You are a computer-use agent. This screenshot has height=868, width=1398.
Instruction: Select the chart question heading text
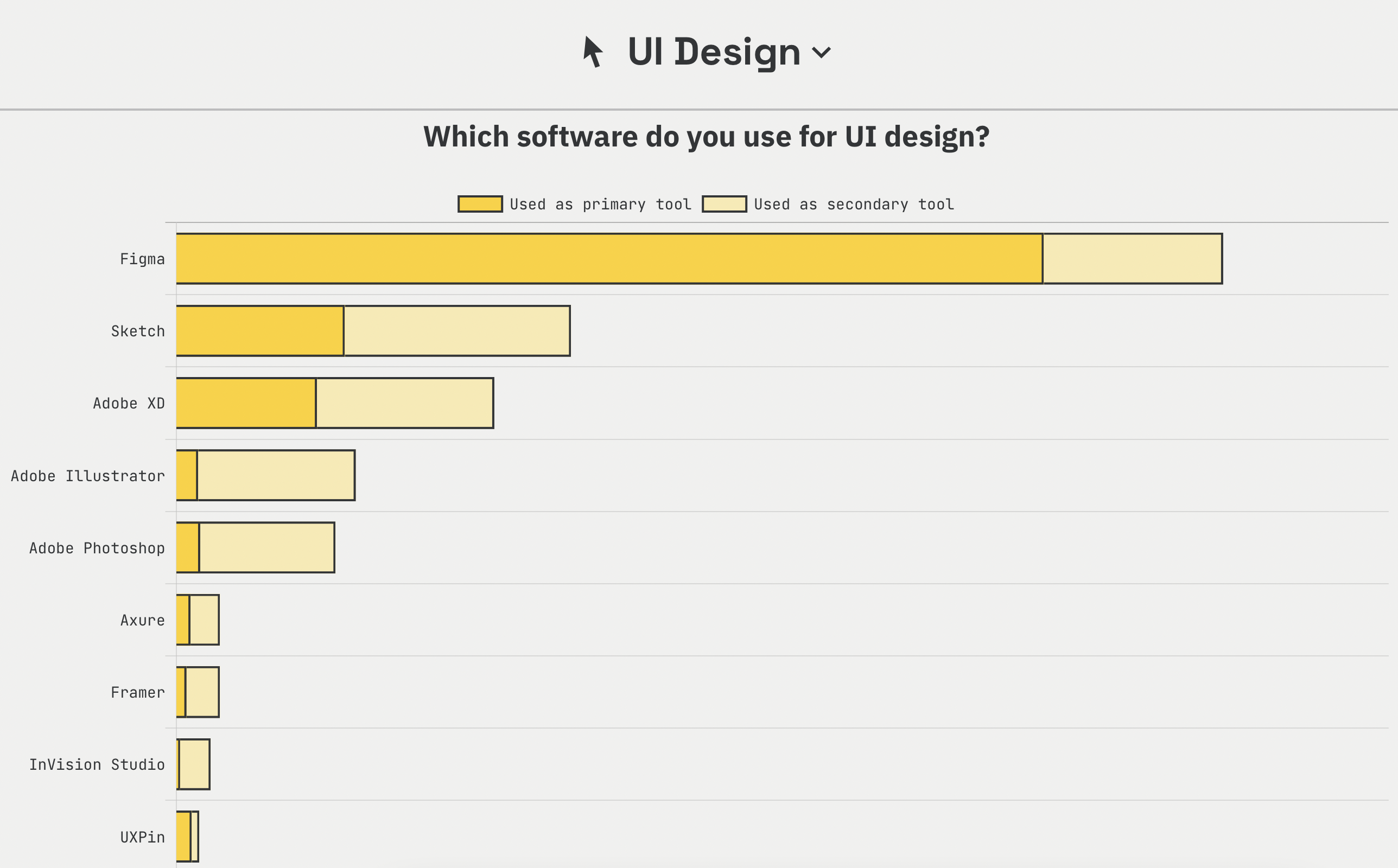(x=706, y=136)
